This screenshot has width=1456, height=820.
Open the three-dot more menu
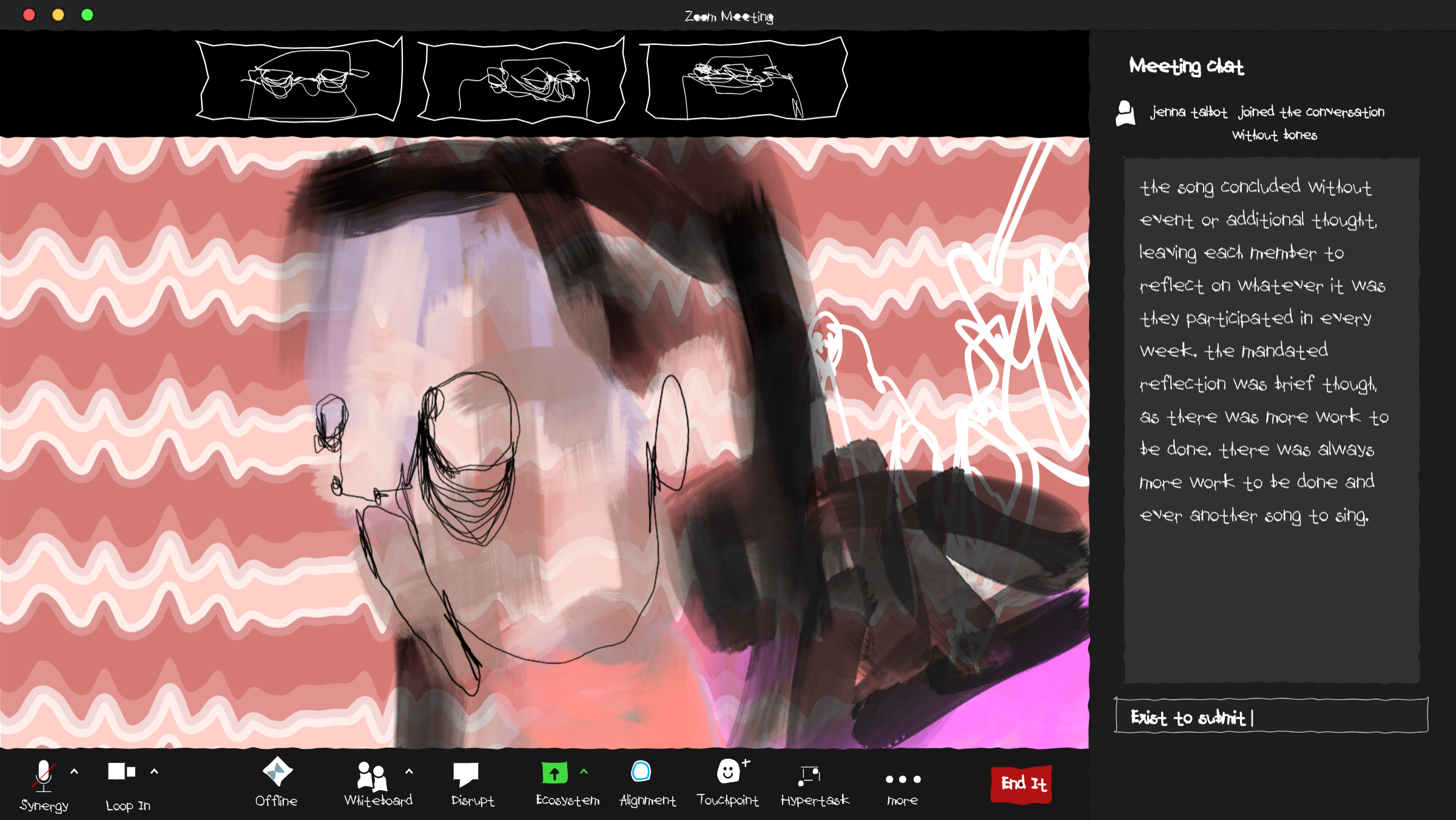(x=903, y=779)
